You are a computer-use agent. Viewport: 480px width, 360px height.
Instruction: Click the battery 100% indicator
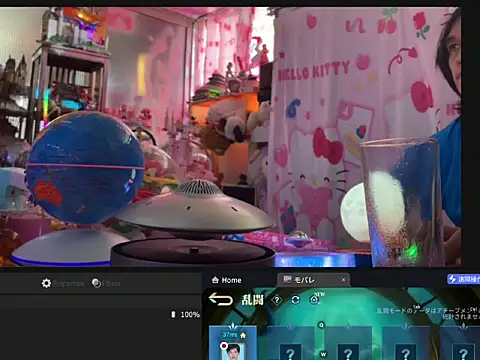(x=185, y=314)
